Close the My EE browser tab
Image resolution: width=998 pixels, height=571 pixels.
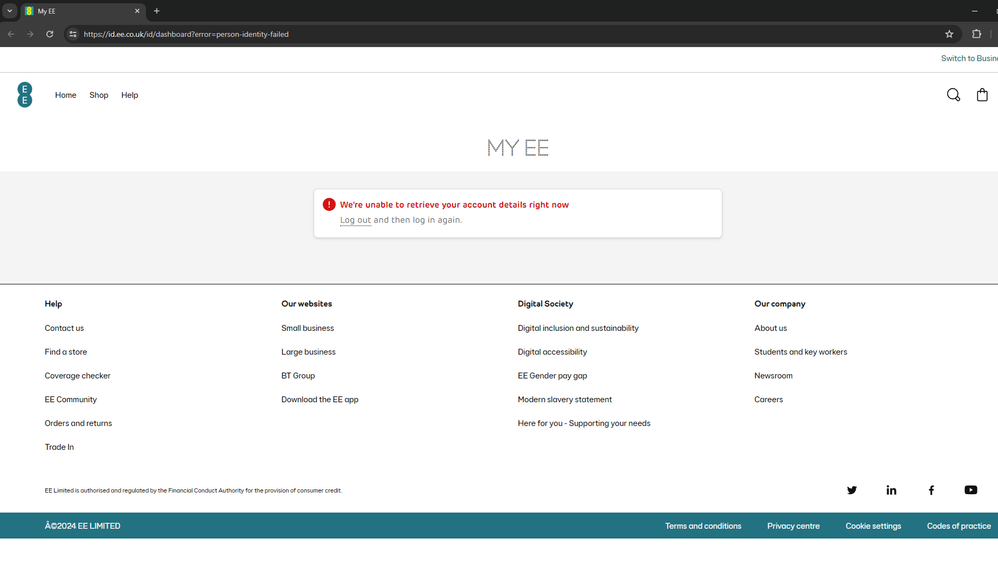pos(137,11)
